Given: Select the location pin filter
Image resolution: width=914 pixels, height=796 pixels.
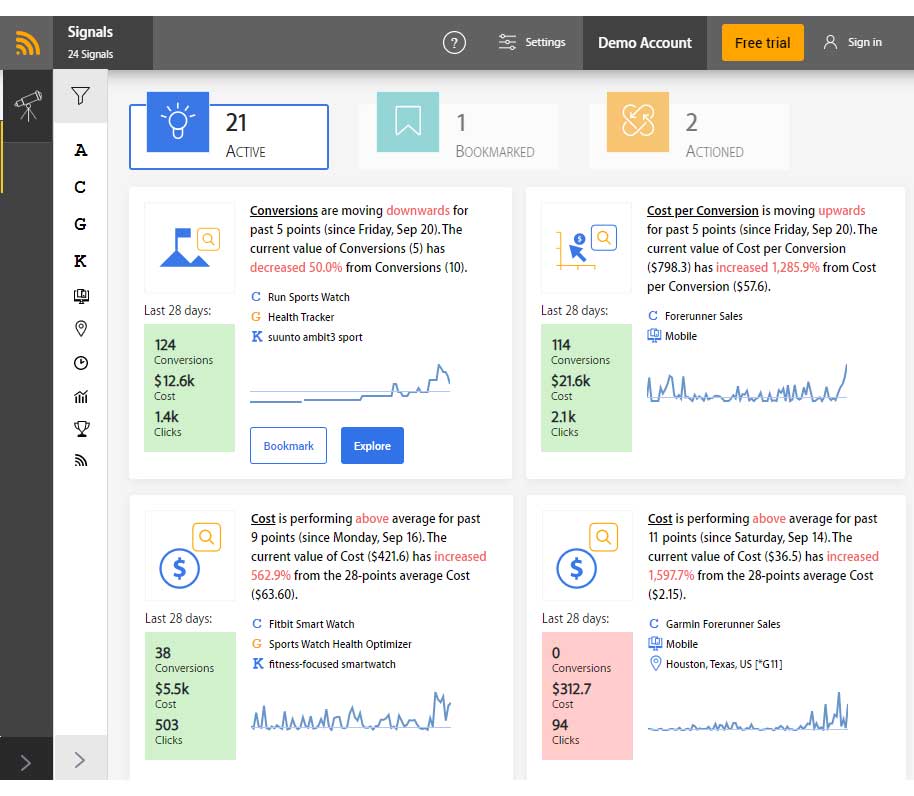Looking at the screenshot, I should [x=81, y=328].
